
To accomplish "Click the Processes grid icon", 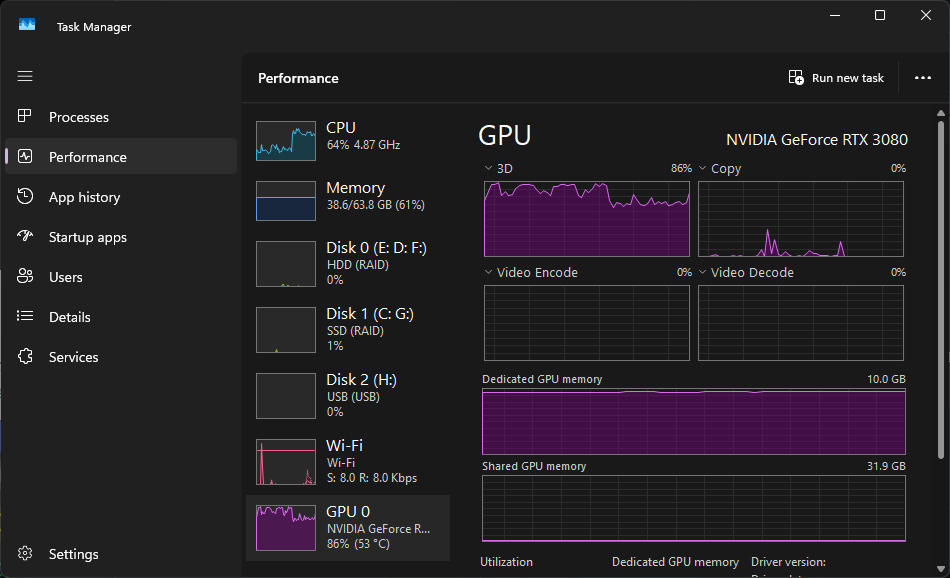I will tap(24, 116).
